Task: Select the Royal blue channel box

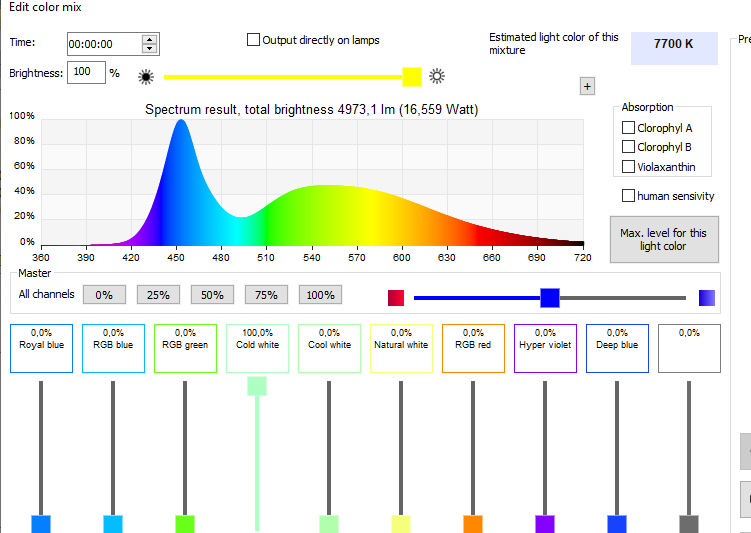Action: (x=42, y=348)
